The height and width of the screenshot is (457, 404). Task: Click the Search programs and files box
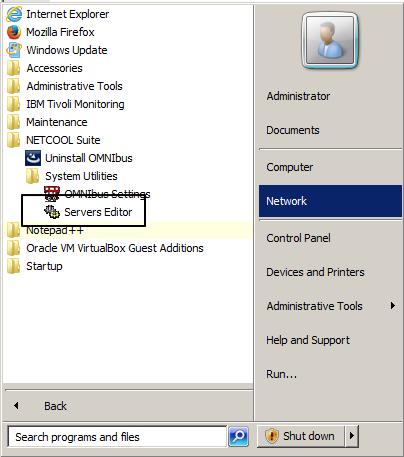pos(117,437)
